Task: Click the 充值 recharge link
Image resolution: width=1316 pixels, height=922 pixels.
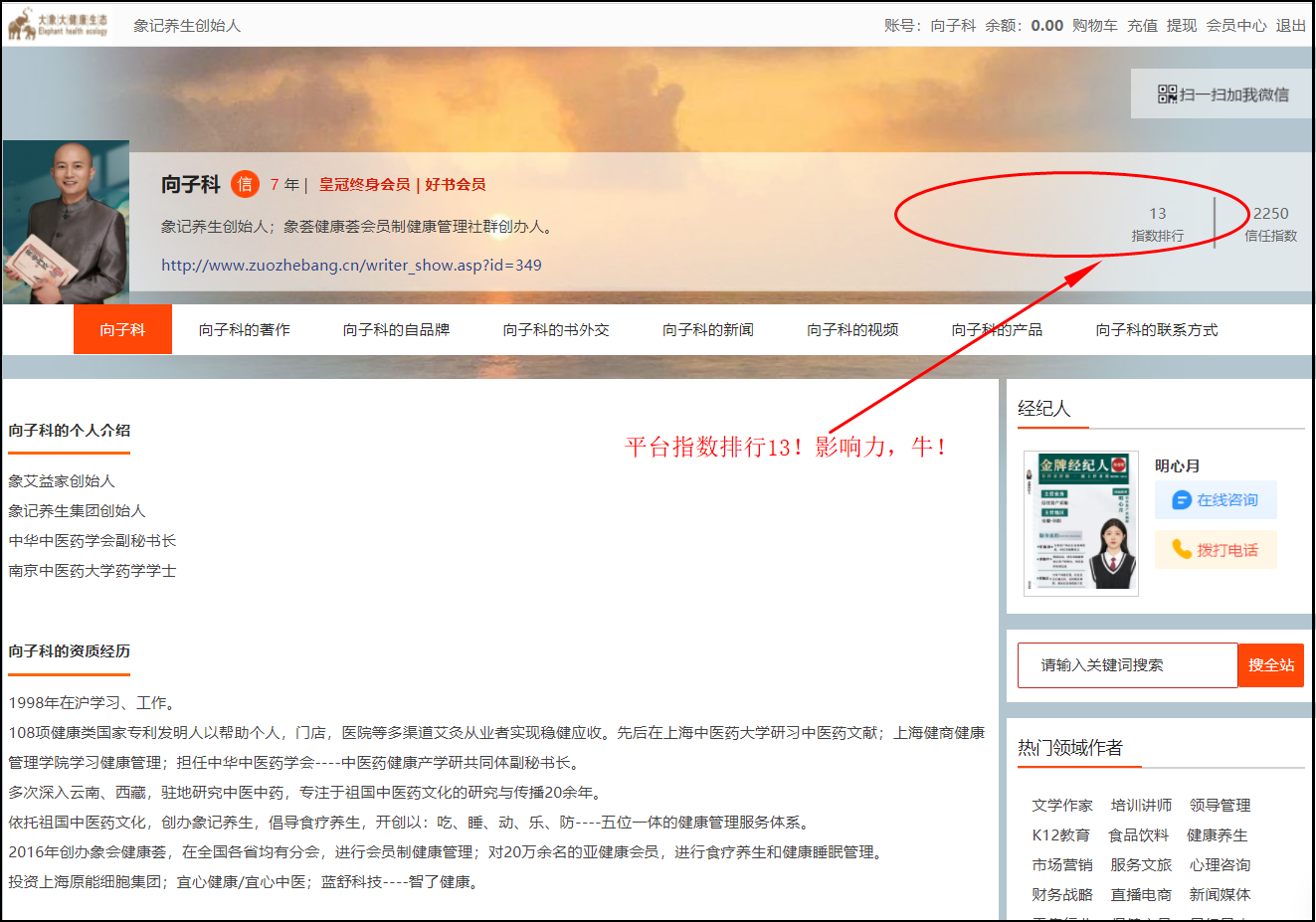Action: tap(1142, 26)
